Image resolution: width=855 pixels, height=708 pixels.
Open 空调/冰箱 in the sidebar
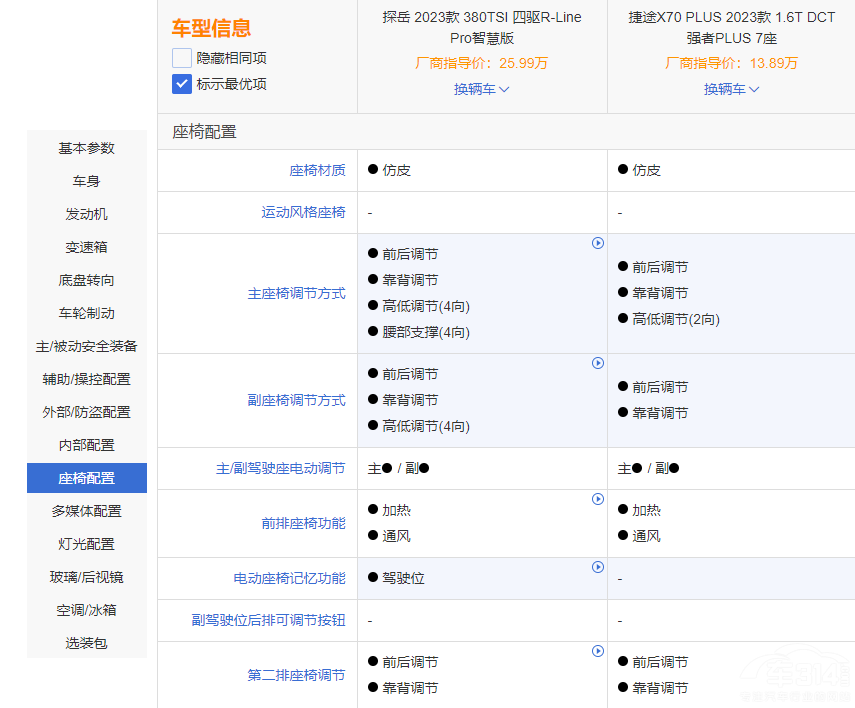(87, 610)
